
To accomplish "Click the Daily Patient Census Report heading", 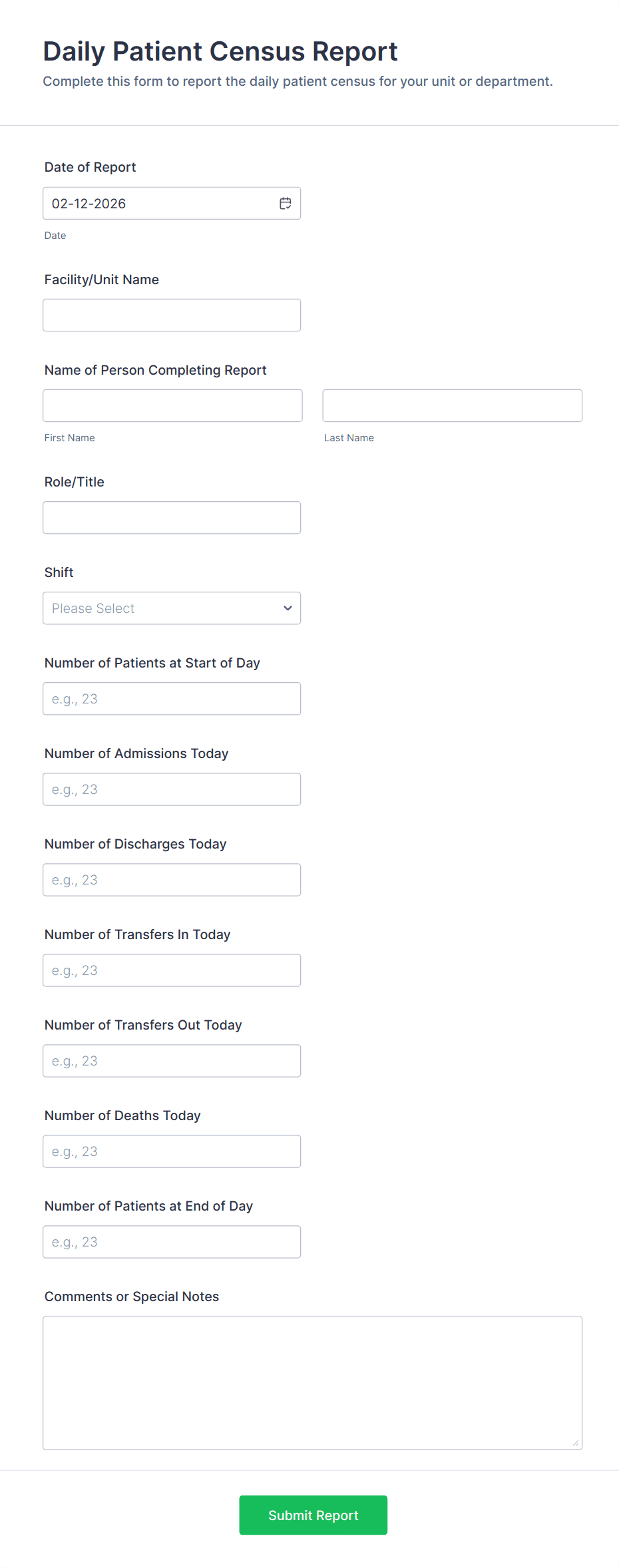I will click(x=220, y=52).
